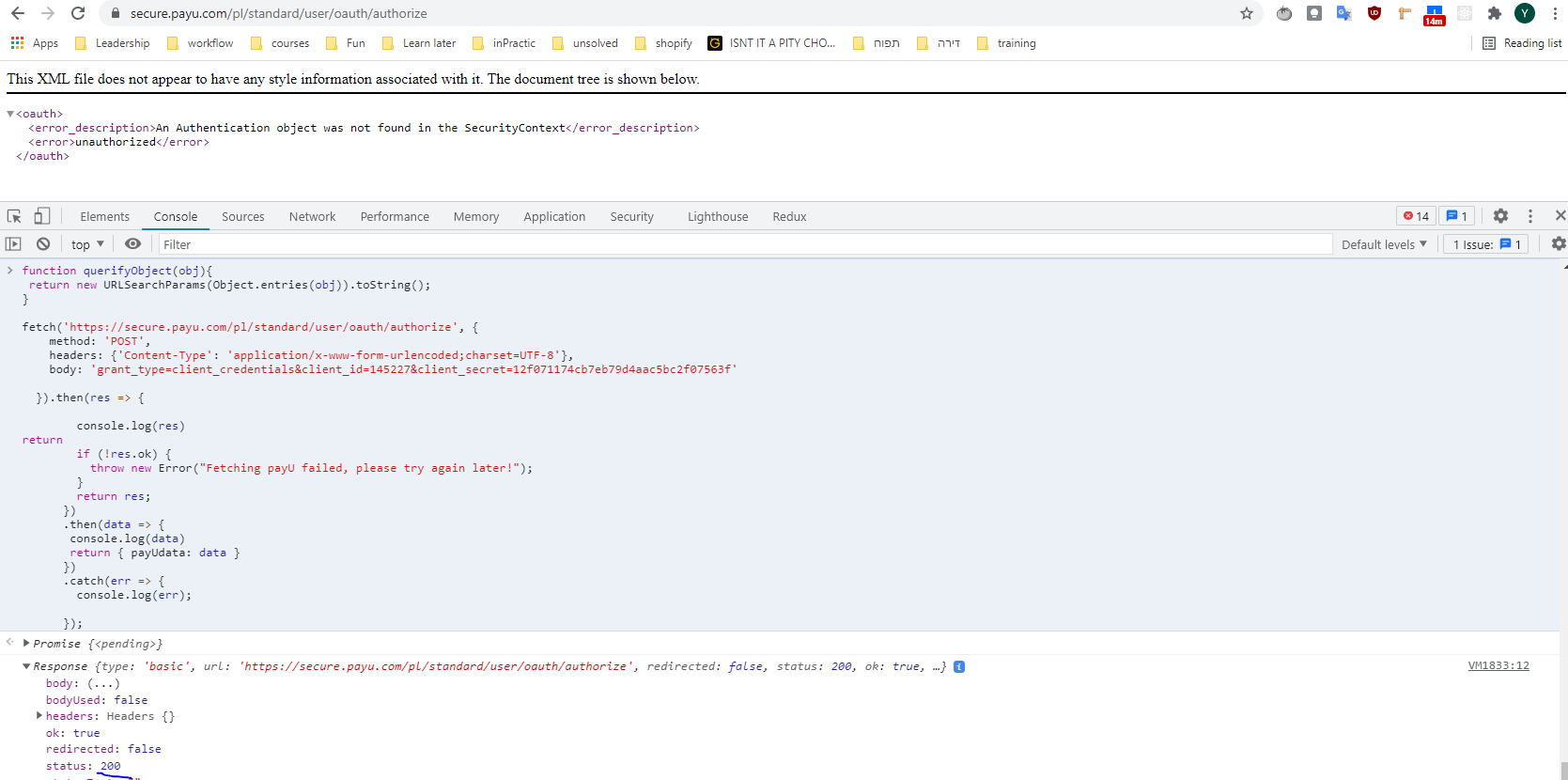
Task: Open the Learn later bookmark folder
Action: pyautogui.click(x=419, y=43)
